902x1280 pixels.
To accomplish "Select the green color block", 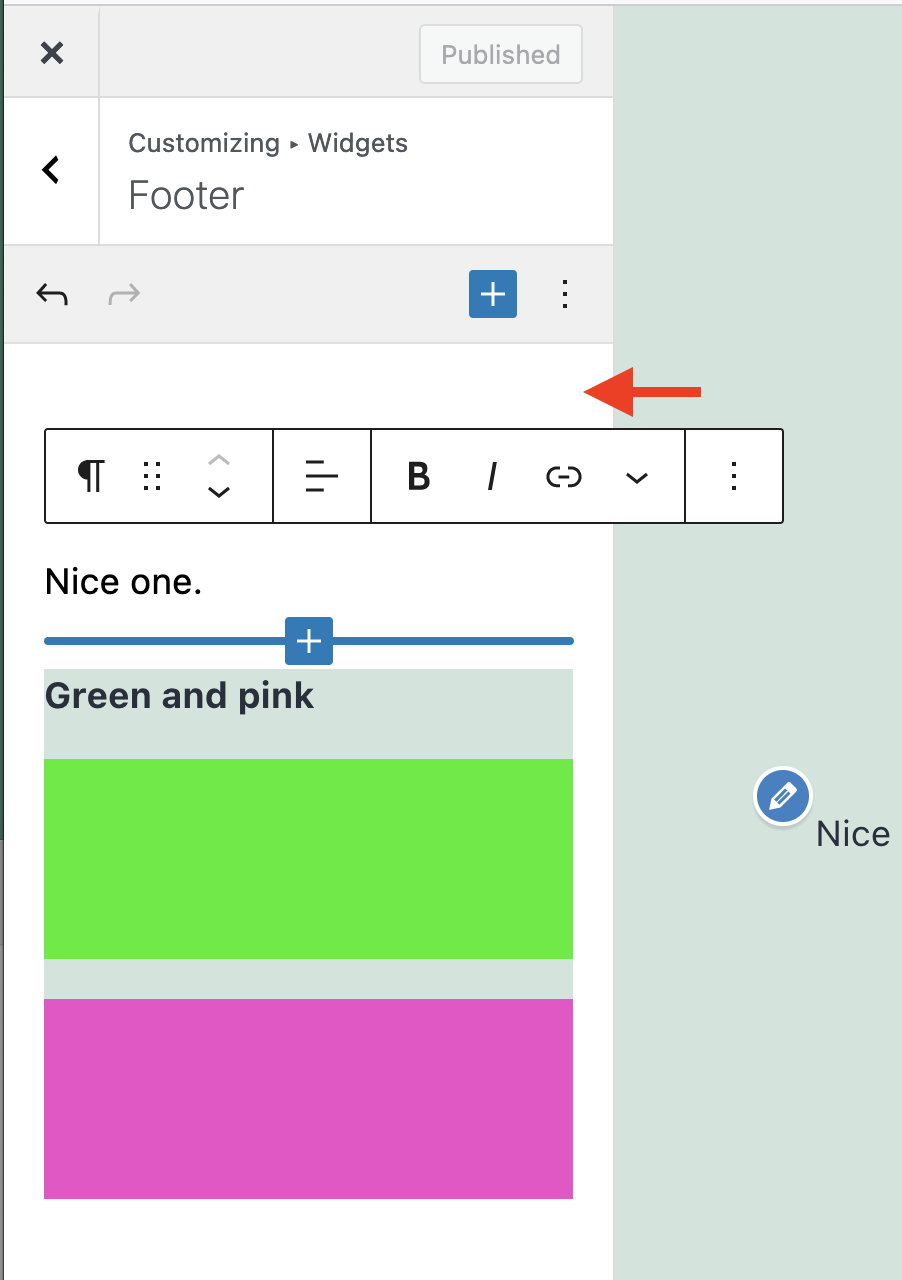I will tap(308, 859).
